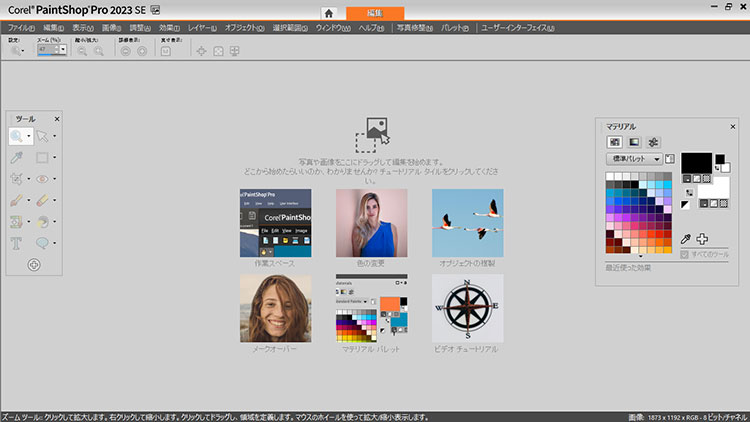
Task: Click the Home tab icon
Action: click(328, 12)
